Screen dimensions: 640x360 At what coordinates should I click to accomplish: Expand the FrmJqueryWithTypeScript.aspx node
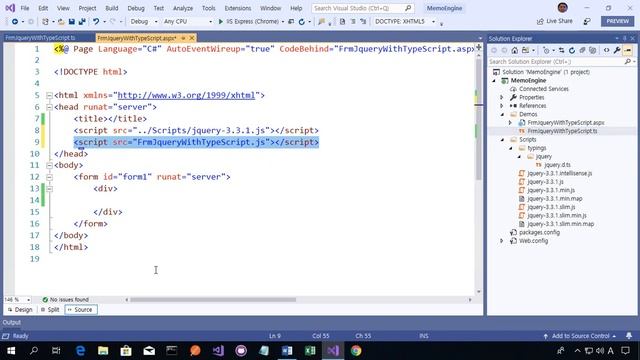(510, 122)
